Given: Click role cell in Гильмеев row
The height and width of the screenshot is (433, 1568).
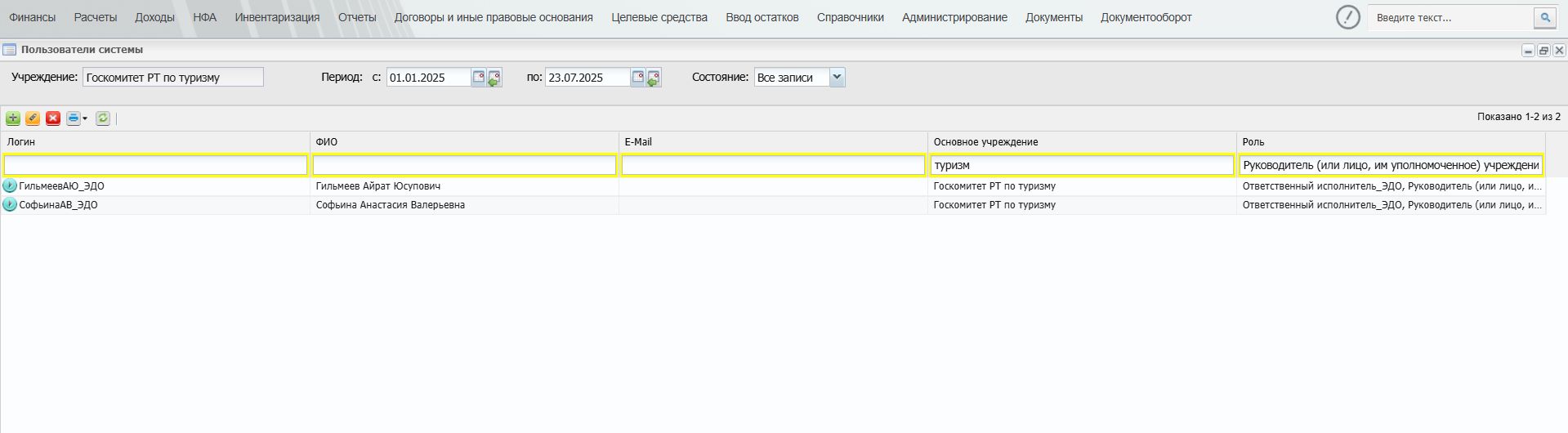Looking at the screenshot, I should [x=1391, y=186].
